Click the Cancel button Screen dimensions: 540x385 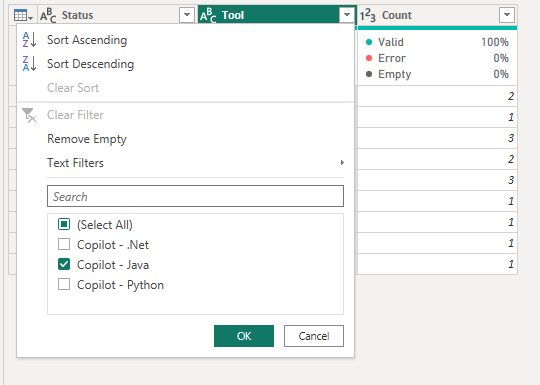[314, 336]
